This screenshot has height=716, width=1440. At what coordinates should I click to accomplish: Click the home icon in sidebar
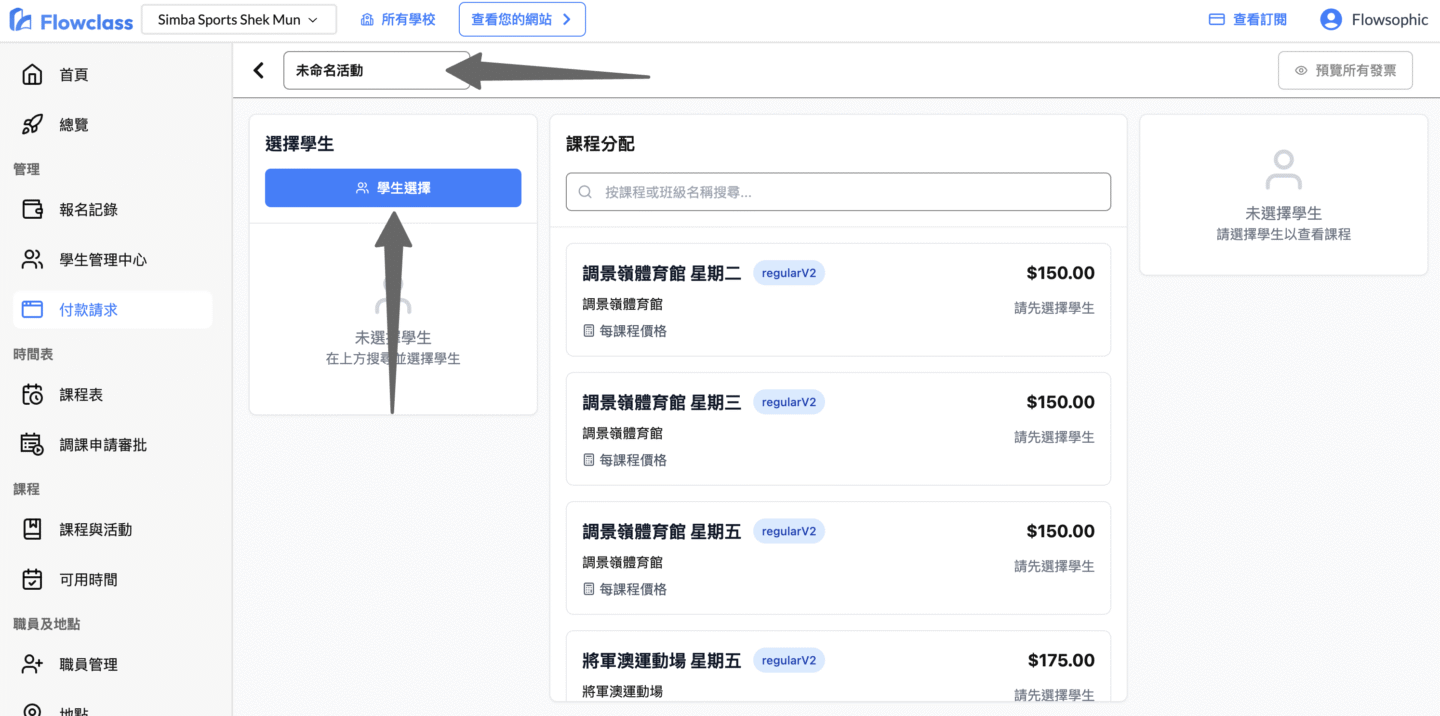tap(32, 75)
